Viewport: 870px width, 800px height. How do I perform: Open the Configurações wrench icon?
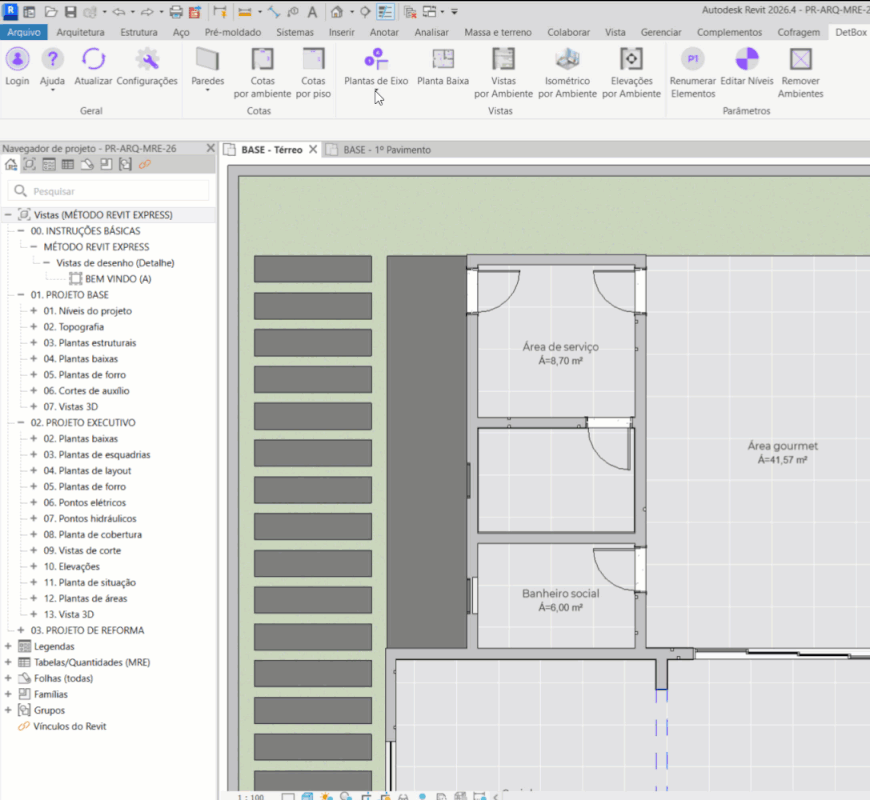pyautogui.click(x=147, y=59)
